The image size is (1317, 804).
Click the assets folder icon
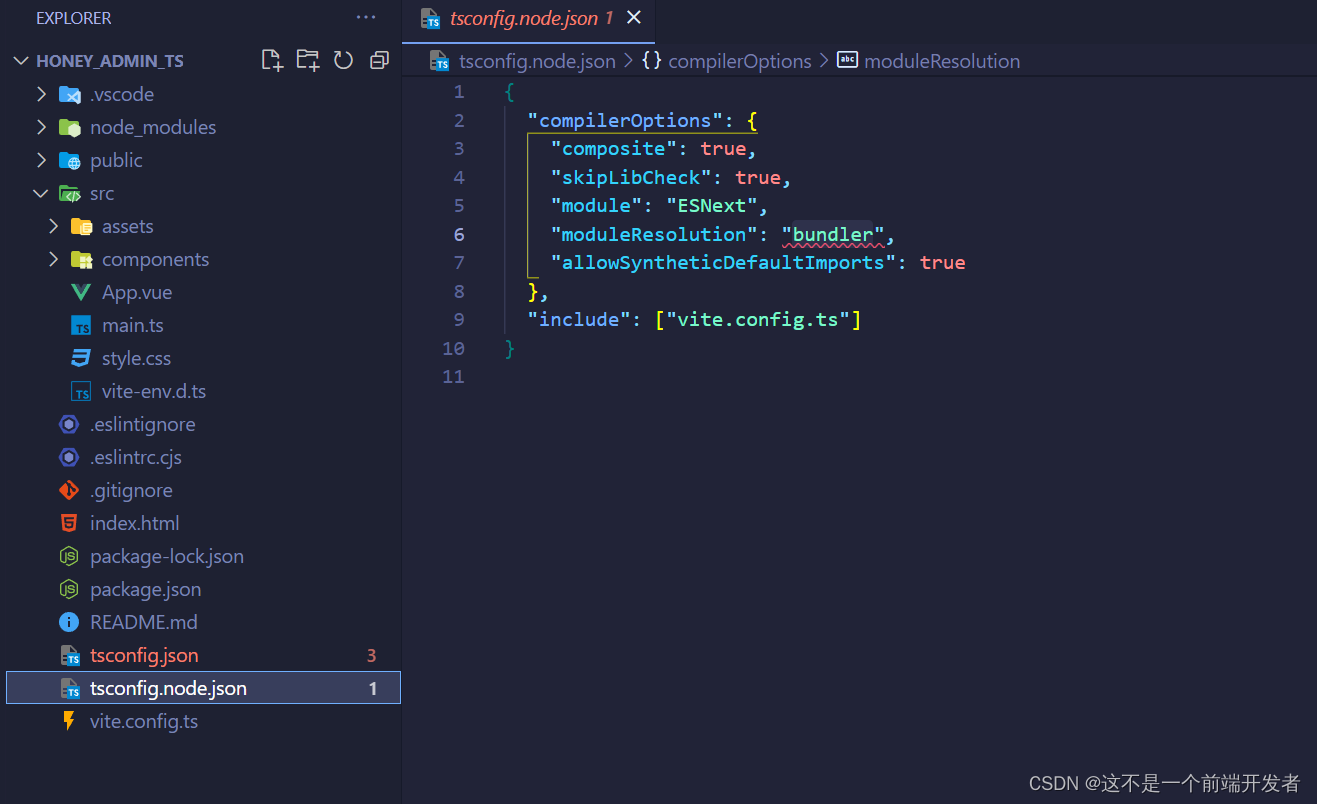pyautogui.click(x=82, y=226)
